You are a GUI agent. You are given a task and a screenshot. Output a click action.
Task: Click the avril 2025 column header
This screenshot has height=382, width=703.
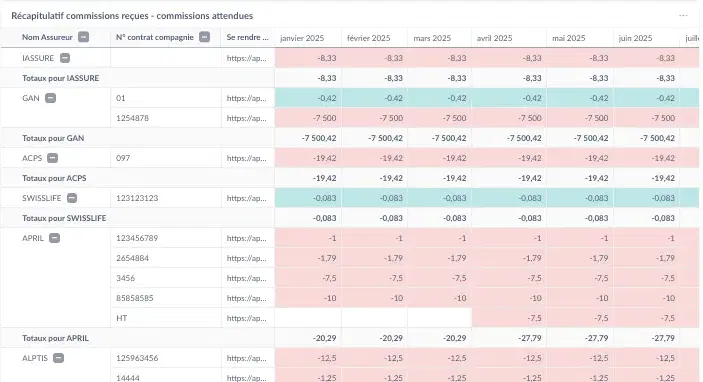tap(494, 38)
